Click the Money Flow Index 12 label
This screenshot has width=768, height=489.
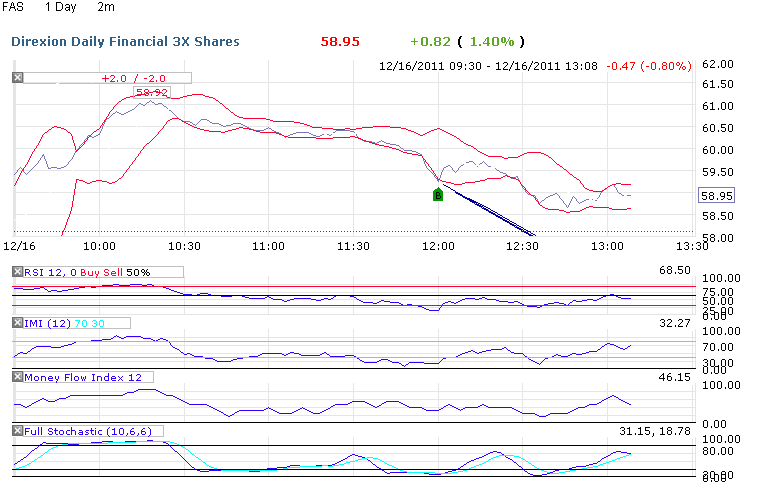pos(83,377)
